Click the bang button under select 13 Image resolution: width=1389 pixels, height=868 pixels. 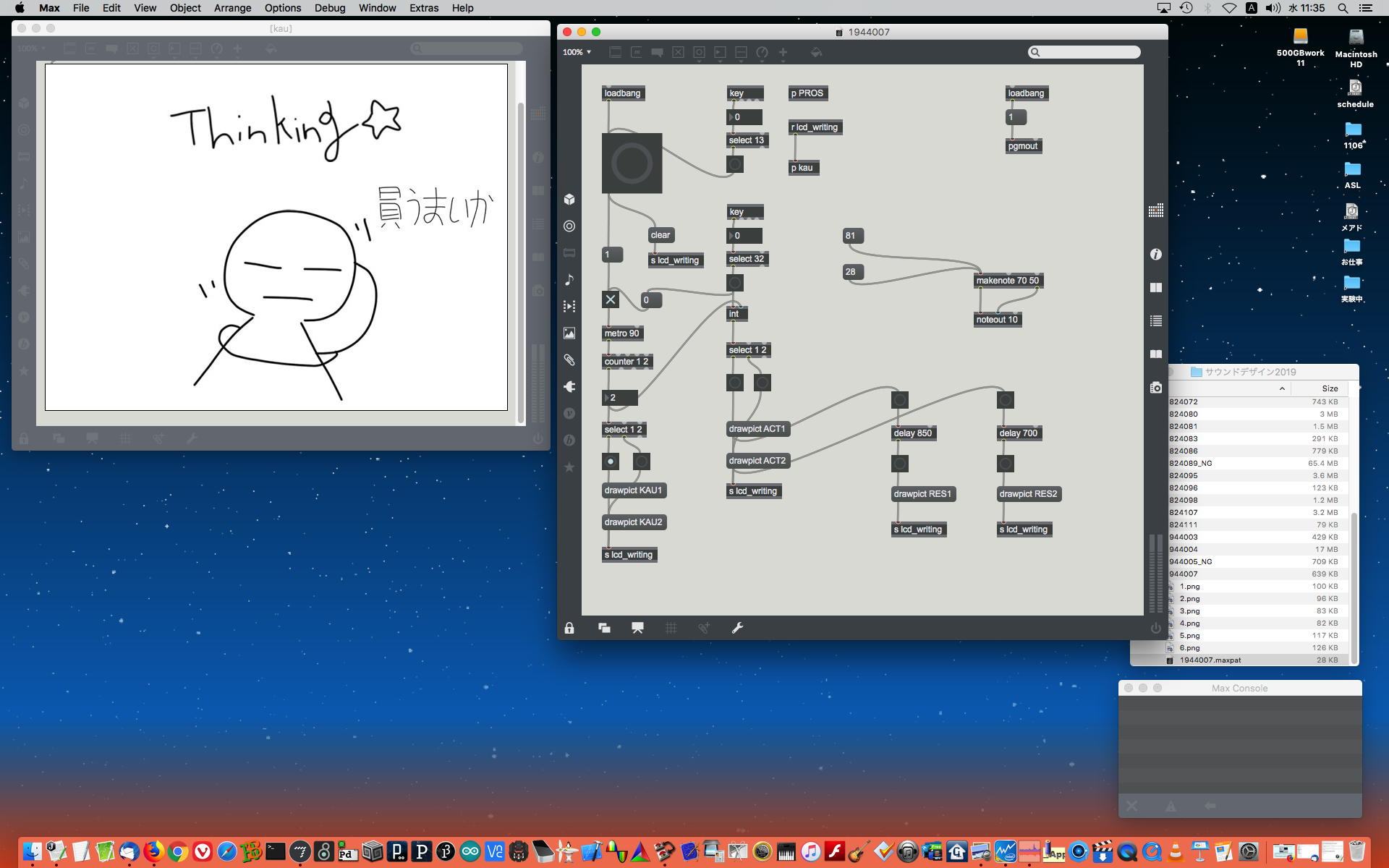tap(734, 164)
